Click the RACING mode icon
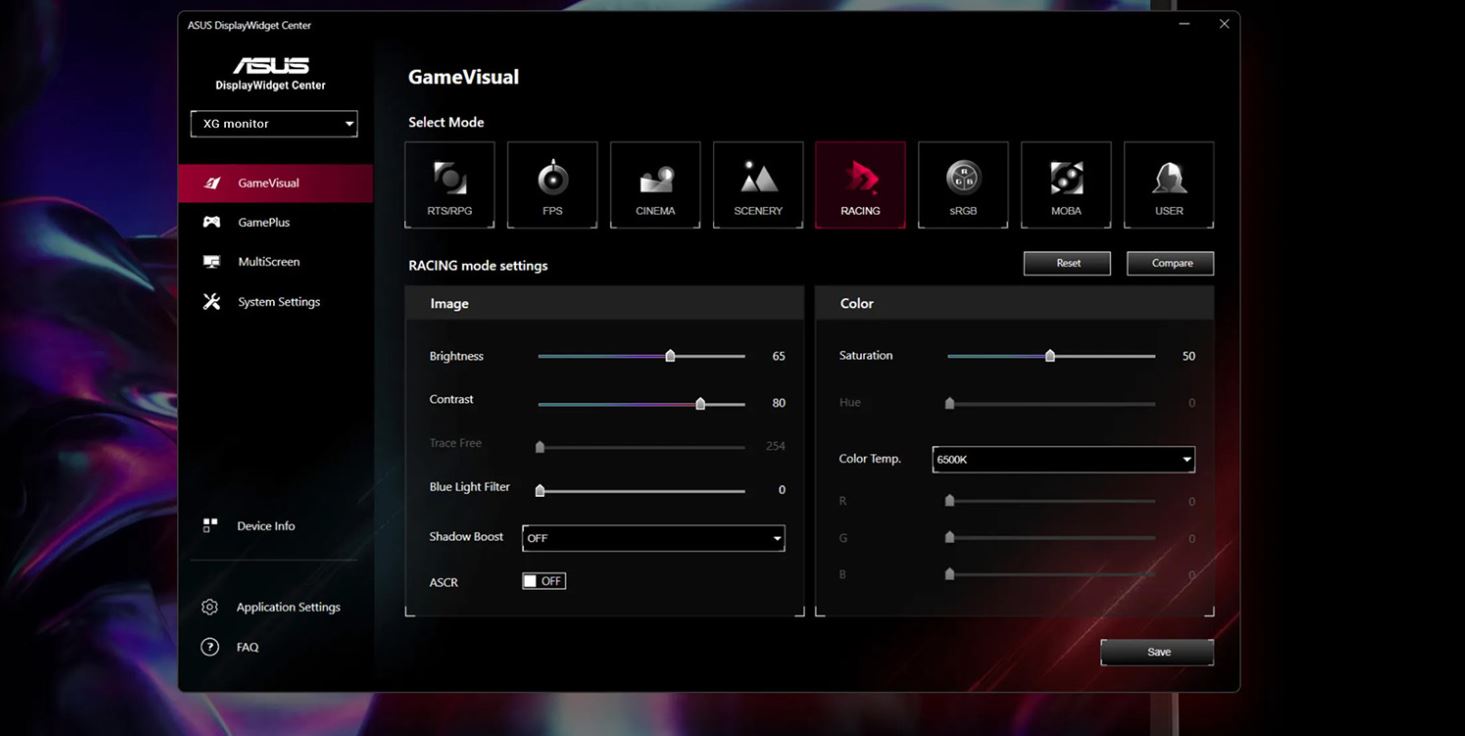The width and height of the screenshot is (1465, 736). pyautogui.click(x=860, y=185)
